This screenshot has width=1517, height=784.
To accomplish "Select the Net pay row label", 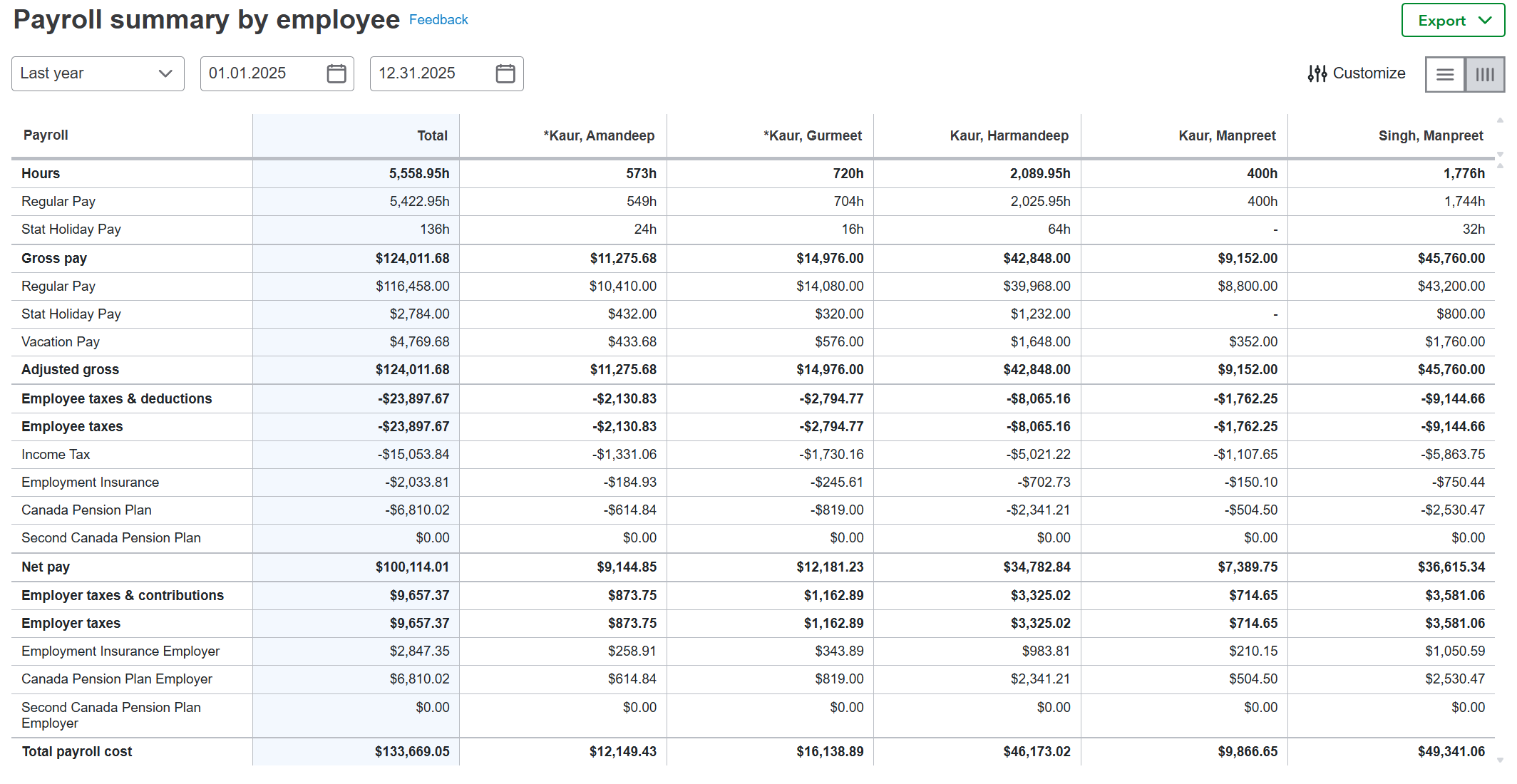I will point(46,567).
